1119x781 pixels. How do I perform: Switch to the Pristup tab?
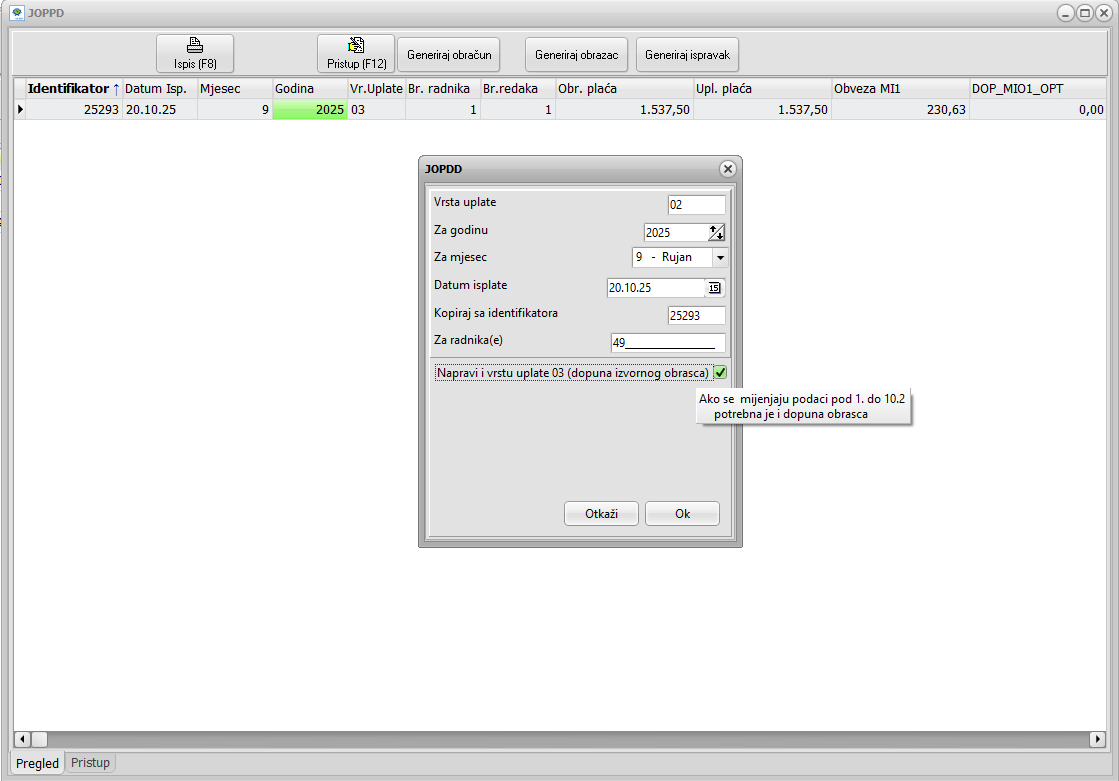point(90,763)
